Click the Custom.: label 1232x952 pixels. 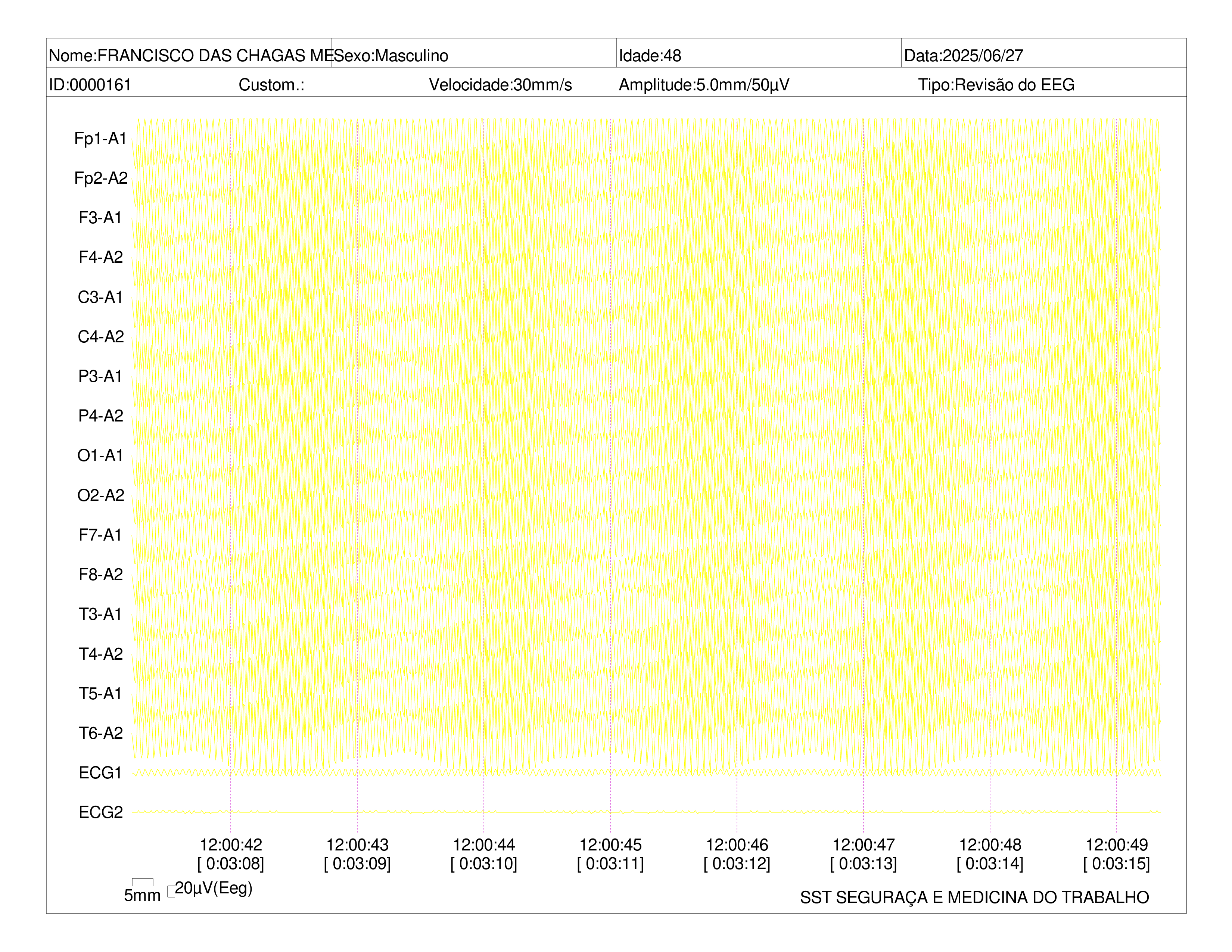click(271, 85)
